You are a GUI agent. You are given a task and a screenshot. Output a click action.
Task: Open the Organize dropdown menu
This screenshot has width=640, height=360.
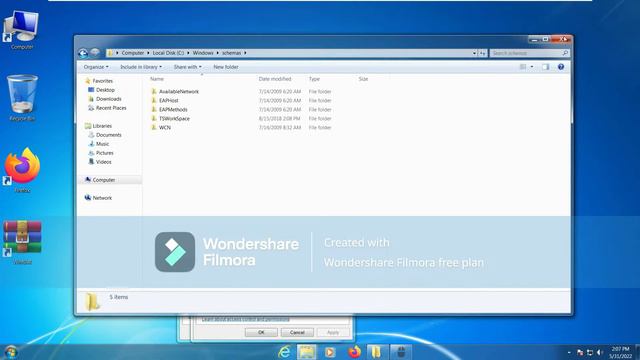[96, 67]
